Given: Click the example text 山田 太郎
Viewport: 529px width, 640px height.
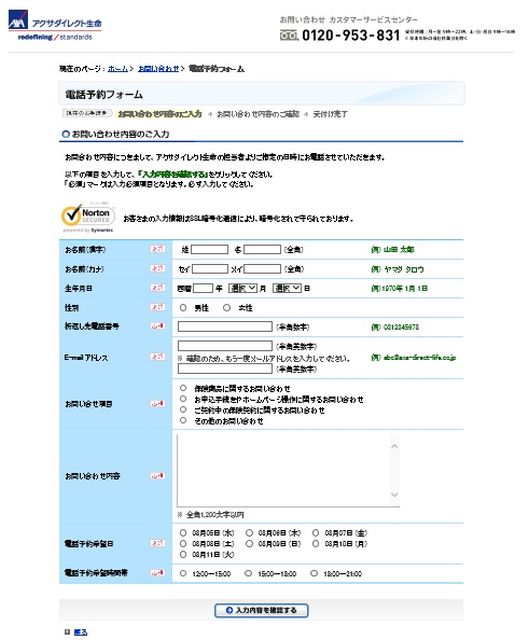Looking at the screenshot, I should [x=399, y=249].
